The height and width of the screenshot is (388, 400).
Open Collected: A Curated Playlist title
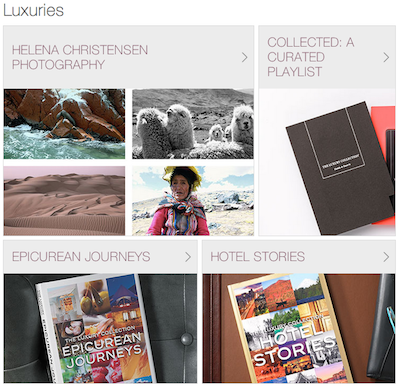pos(311,57)
